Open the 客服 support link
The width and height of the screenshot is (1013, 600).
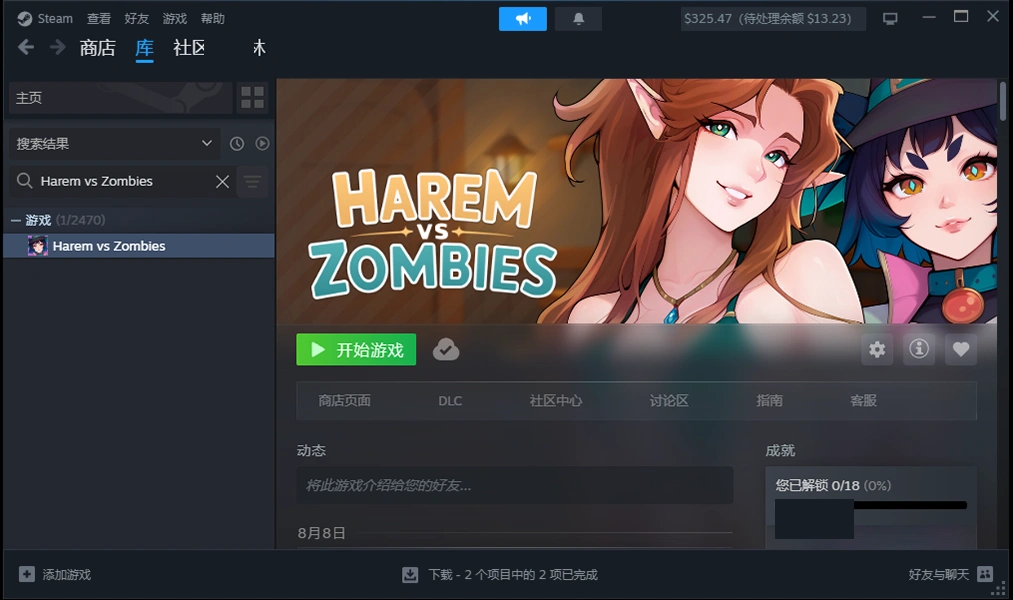[x=863, y=400]
